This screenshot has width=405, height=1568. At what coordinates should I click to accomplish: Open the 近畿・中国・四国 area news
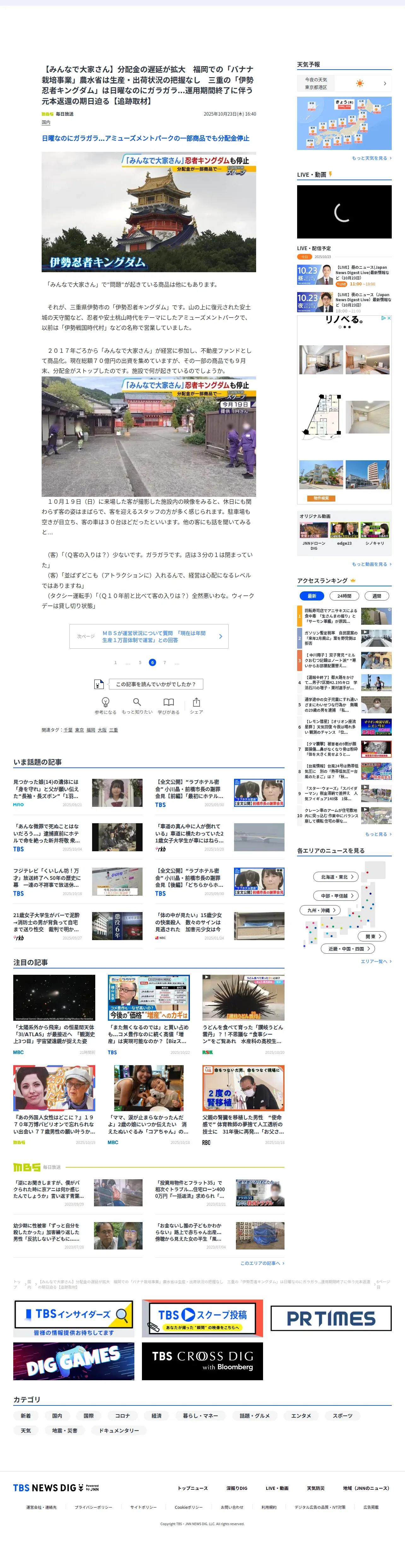[x=348, y=948]
